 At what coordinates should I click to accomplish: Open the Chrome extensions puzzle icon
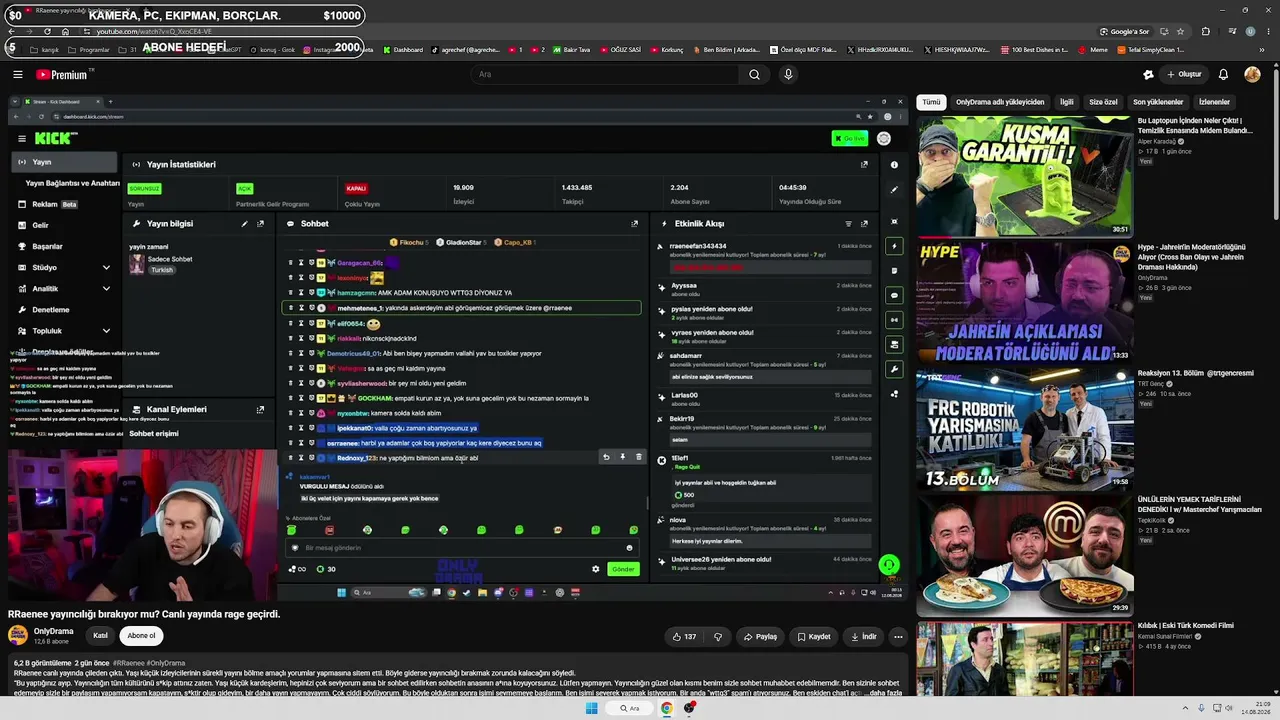click(1205, 32)
